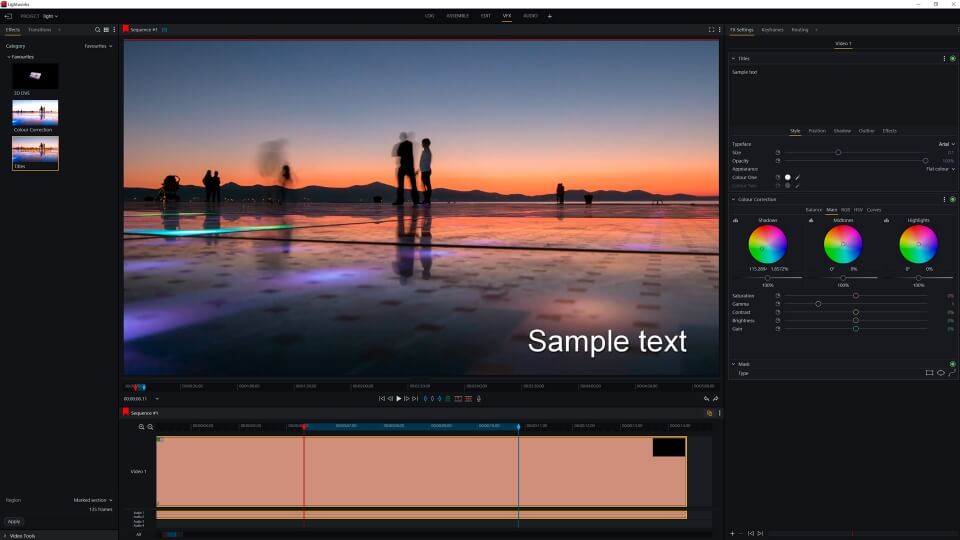Disable the Titles effect toggle
Viewport: 960px width, 540px height.
click(x=952, y=59)
